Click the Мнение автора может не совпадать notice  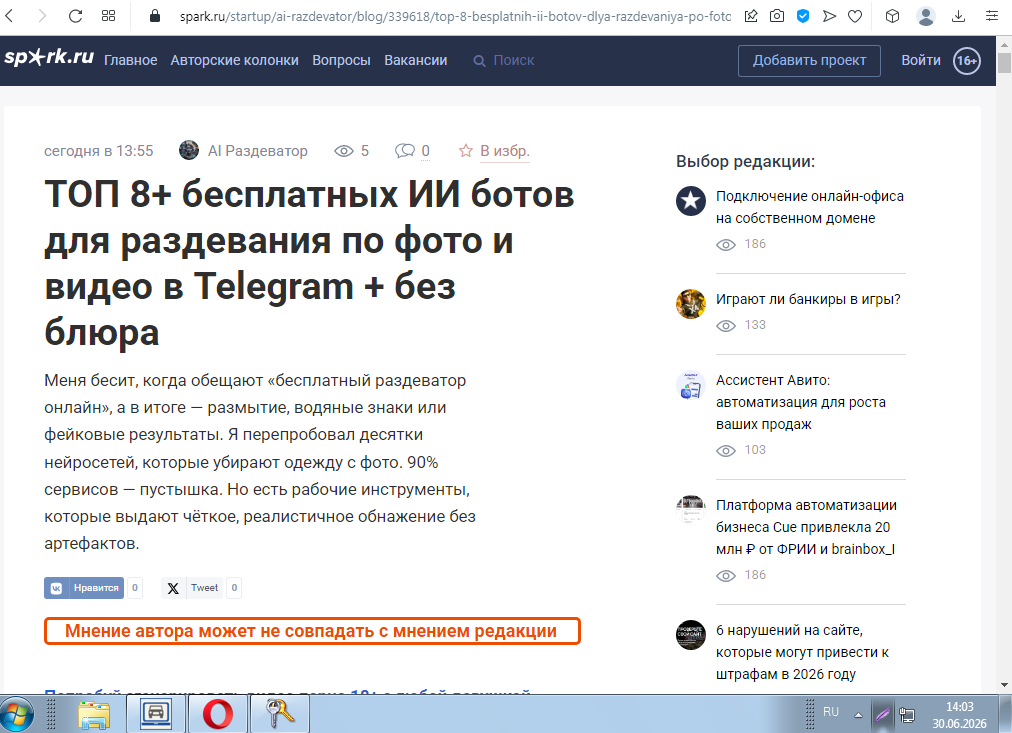[x=312, y=631]
